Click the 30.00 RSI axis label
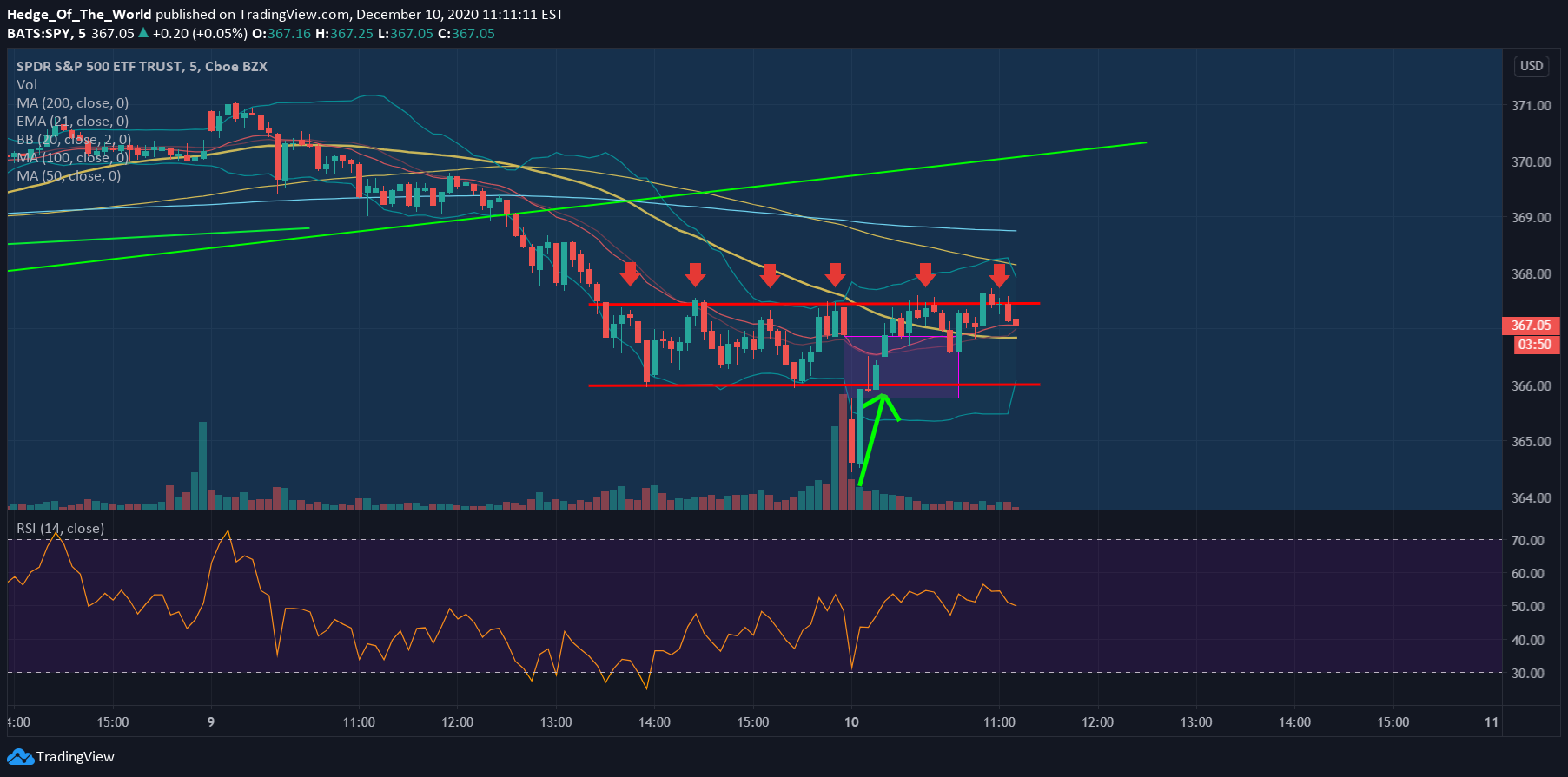Image resolution: width=1568 pixels, height=777 pixels. tap(1528, 673)
